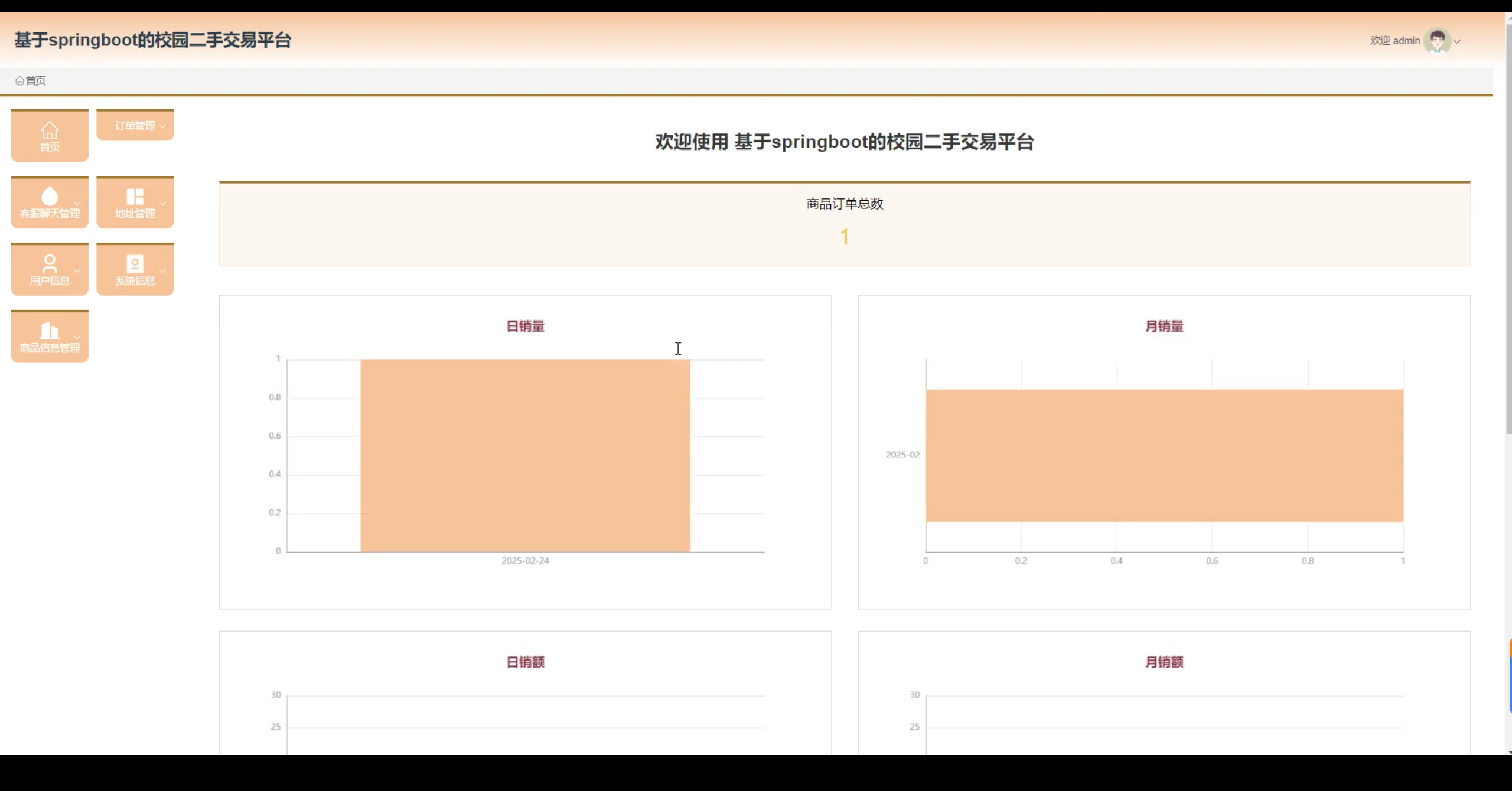
Task: Click the product info management building icon
Action: click(x=50, y=331)
